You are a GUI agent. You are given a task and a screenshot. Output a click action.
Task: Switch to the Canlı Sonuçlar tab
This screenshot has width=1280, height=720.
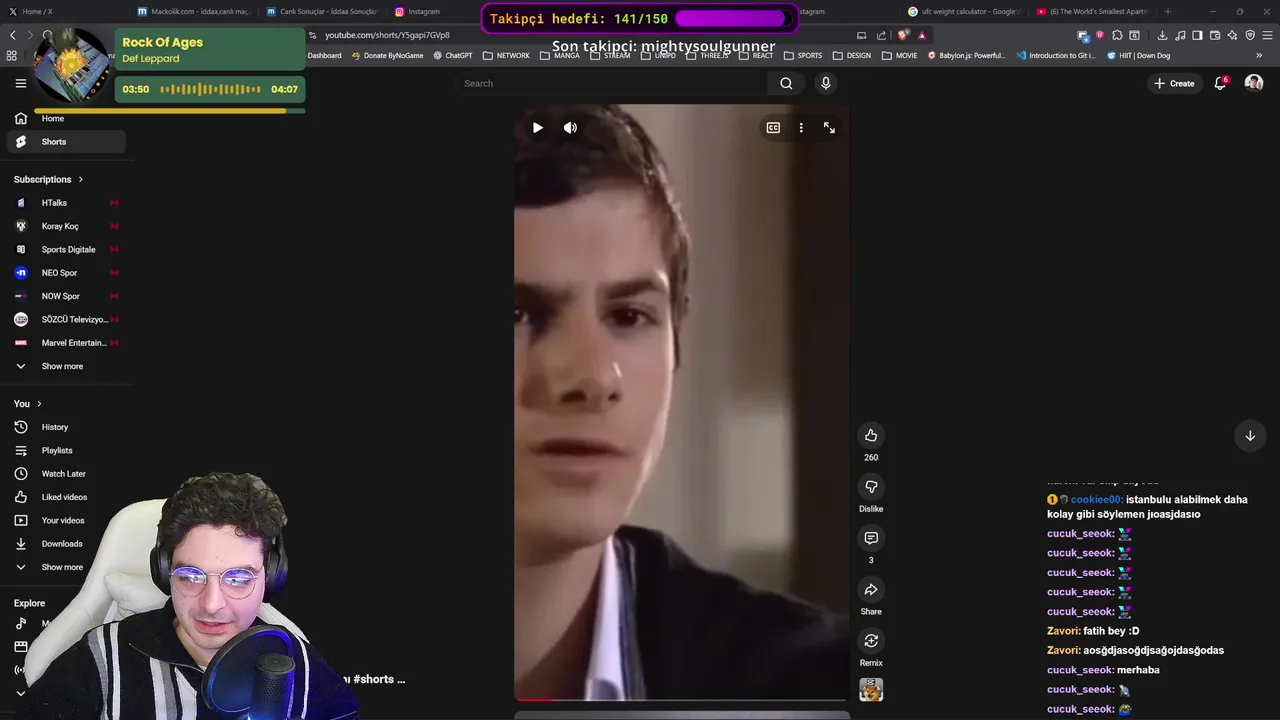coord(322,12)
